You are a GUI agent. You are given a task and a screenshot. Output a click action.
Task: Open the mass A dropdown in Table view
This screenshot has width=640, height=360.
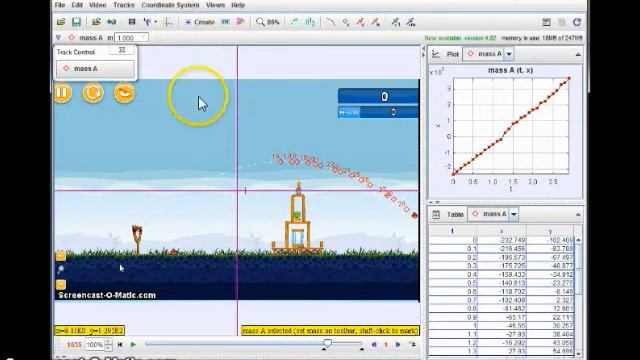coord(514,214)
